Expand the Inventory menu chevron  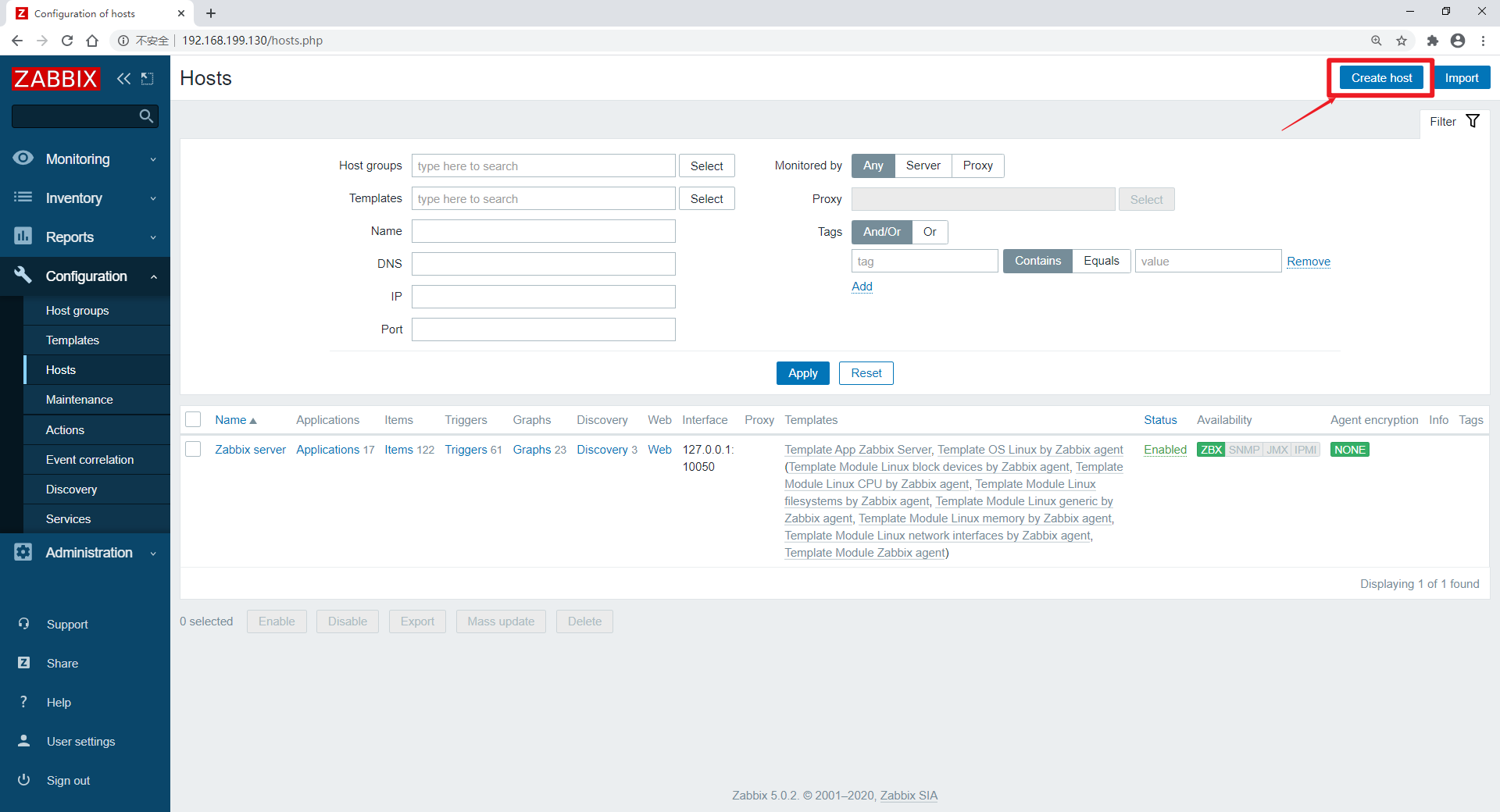coord(153,198)
